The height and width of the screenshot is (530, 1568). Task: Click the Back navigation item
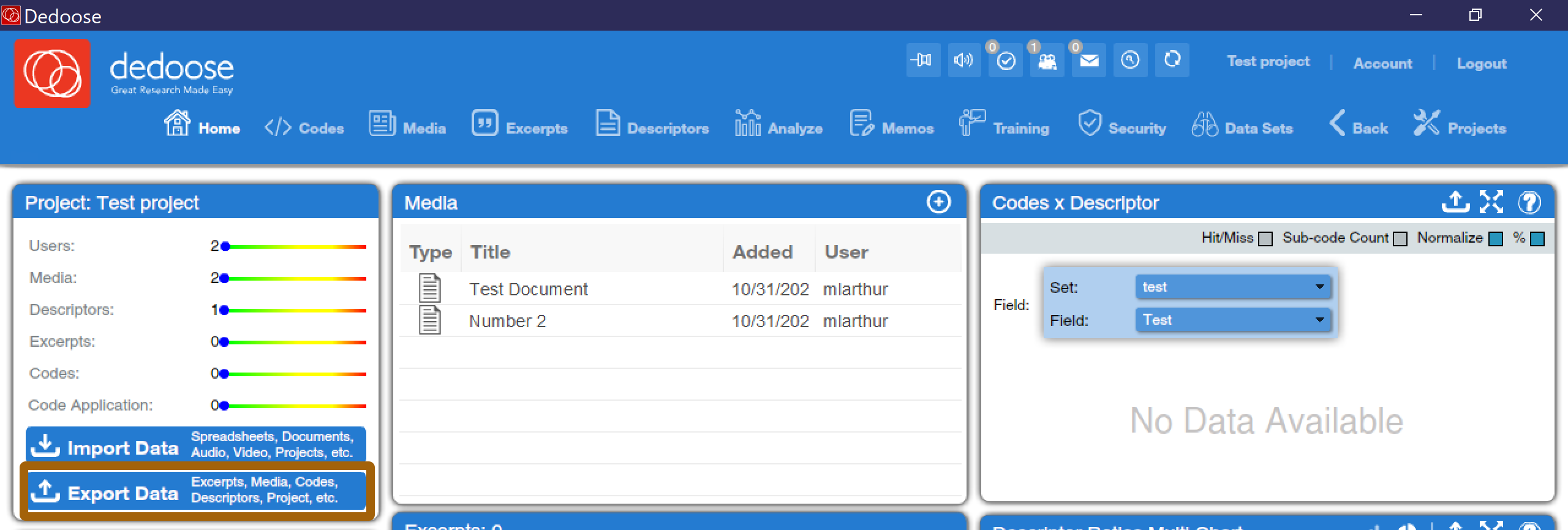[1359, 124]
